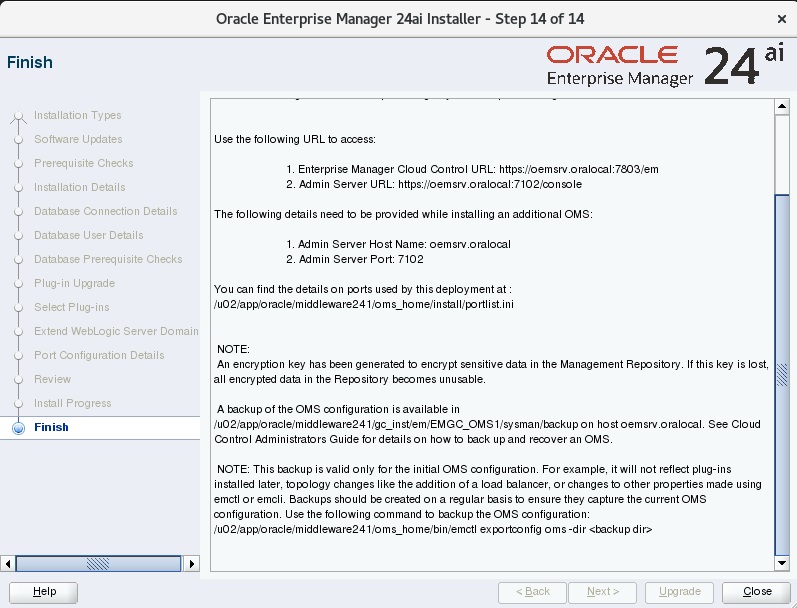Open the Help button
797x608 pixels.
(x=44, y=592)
